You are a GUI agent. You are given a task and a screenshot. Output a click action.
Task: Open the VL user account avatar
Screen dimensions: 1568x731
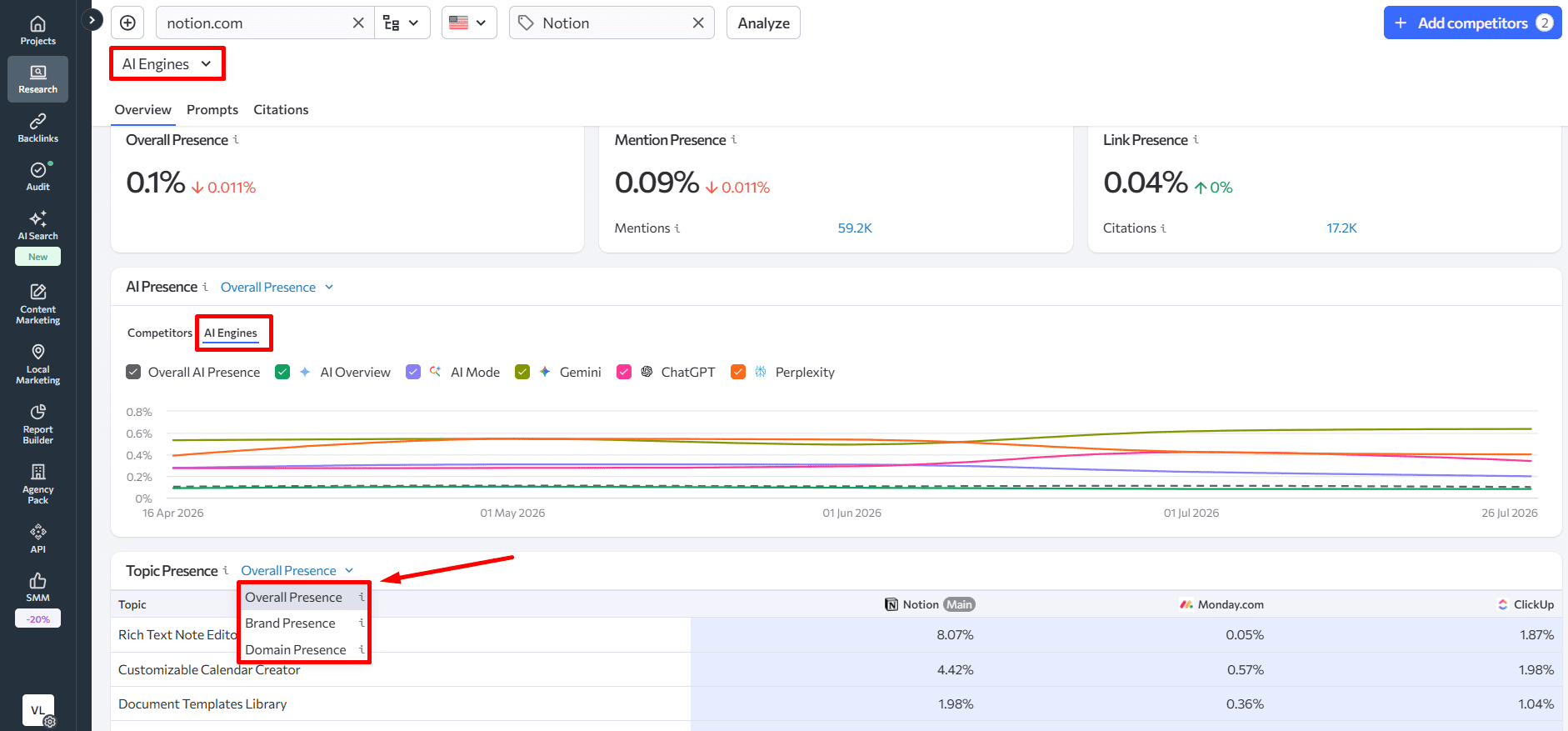37,710
